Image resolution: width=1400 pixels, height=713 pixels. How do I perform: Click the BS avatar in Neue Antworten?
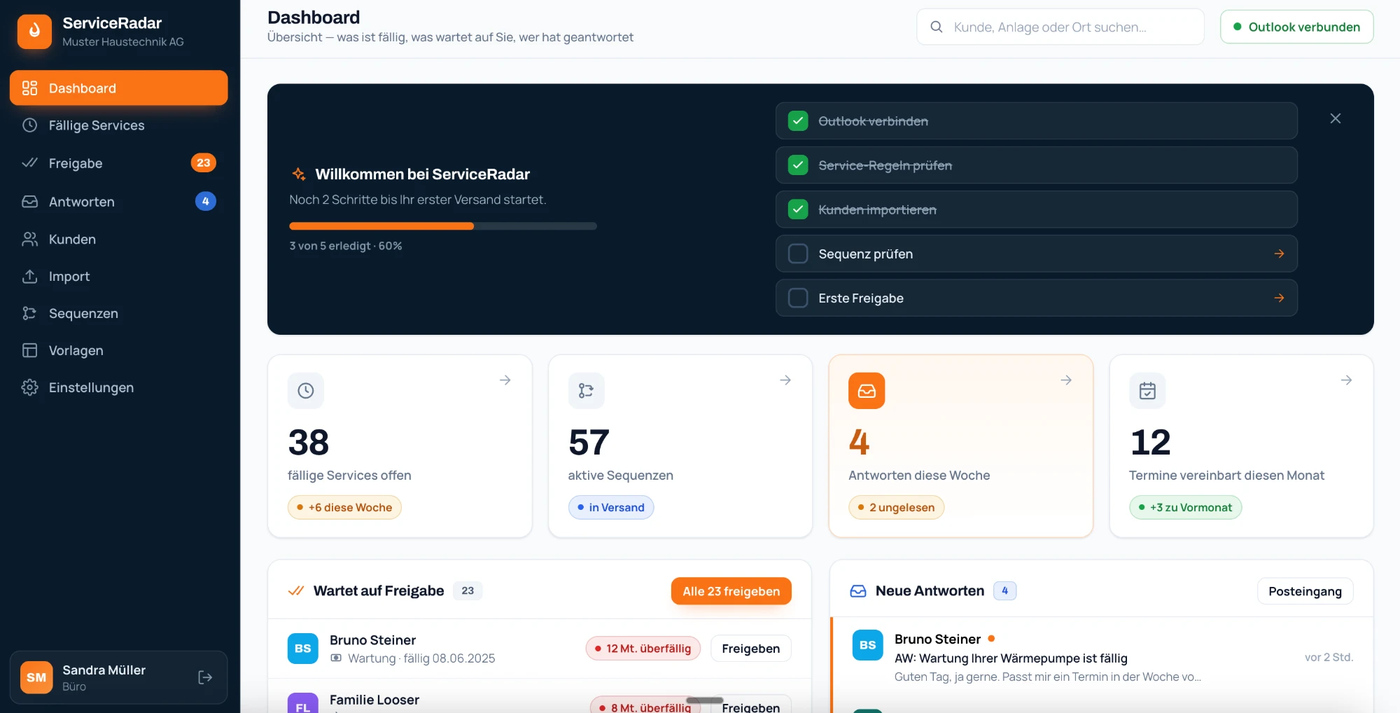point(868,645)
